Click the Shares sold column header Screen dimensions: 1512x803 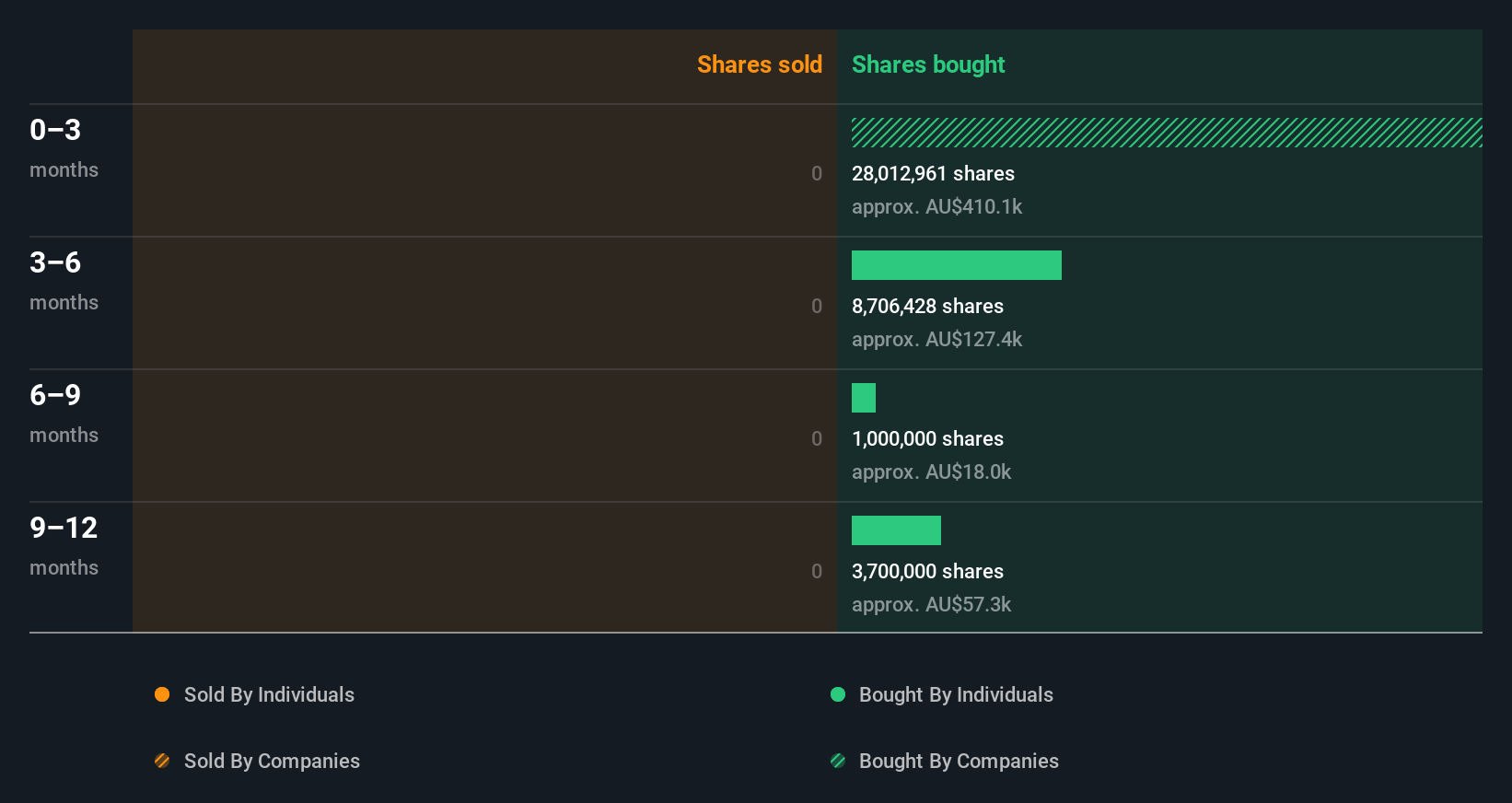coord(760,64)
